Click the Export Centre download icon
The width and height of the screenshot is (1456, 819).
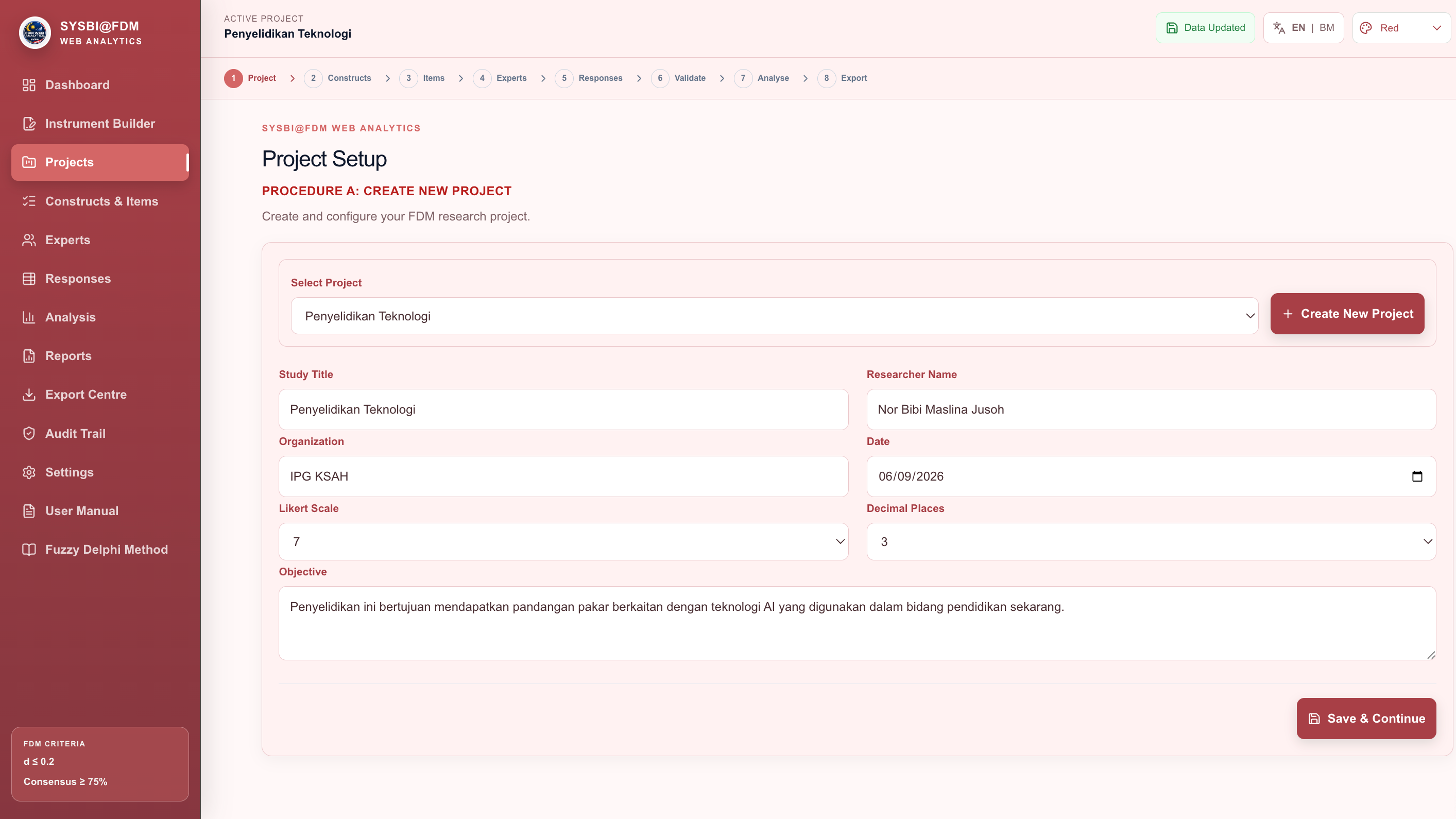pyautogui.click(x=29, y=395)
